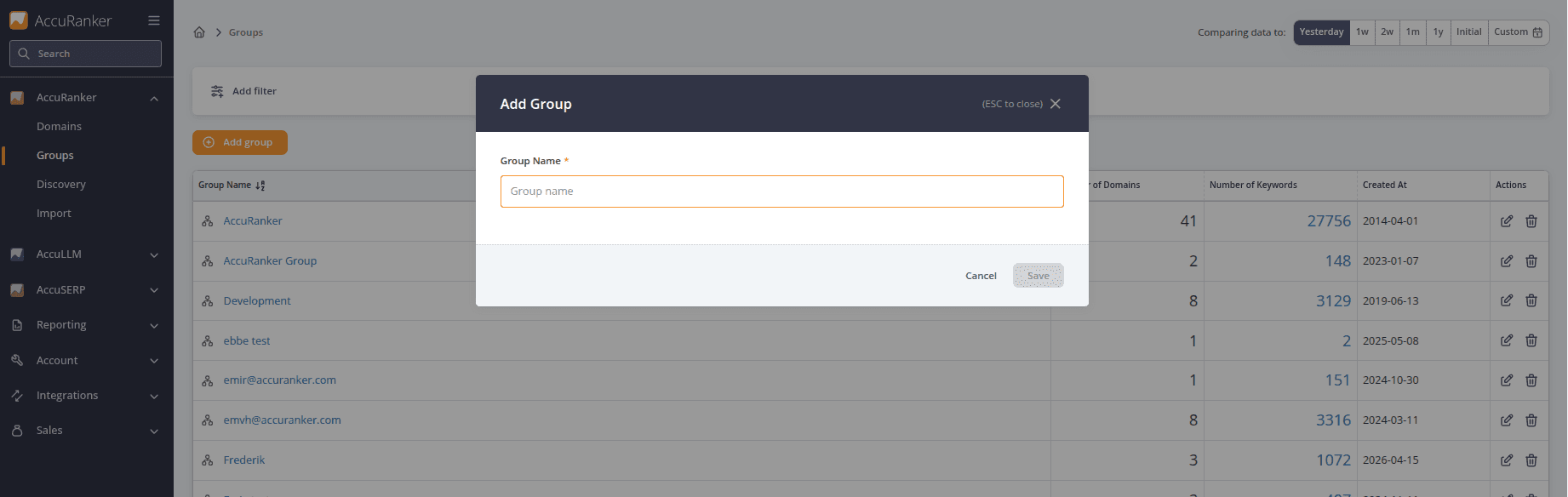The width and height of the screenshot is (1568, 497).
Task: Expand the Integrations sidebar section
Action: pyautogui.click(x=154, y=396)
